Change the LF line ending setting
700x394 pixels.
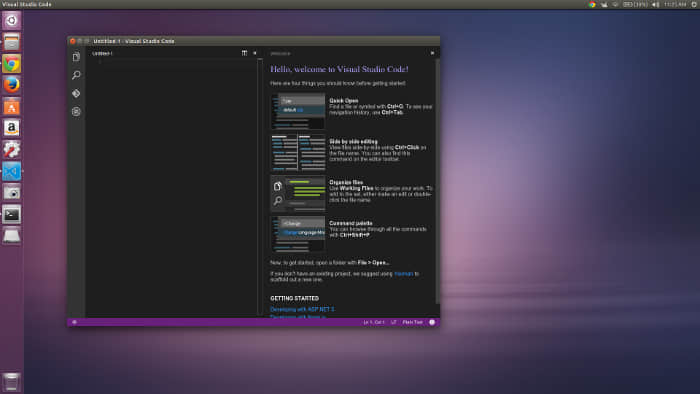(x=394, y=322)
